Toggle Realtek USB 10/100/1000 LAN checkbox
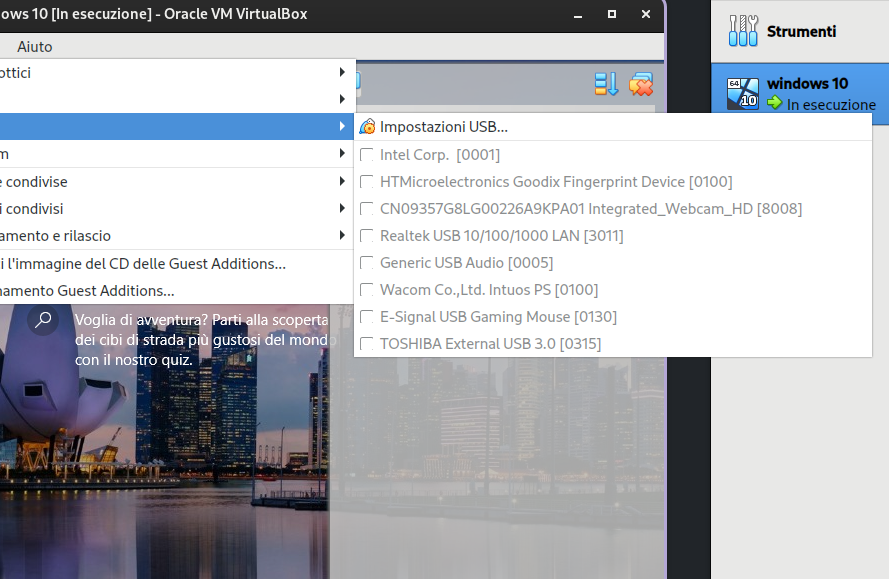The image size is (889, 579). [x=367, y=236]
